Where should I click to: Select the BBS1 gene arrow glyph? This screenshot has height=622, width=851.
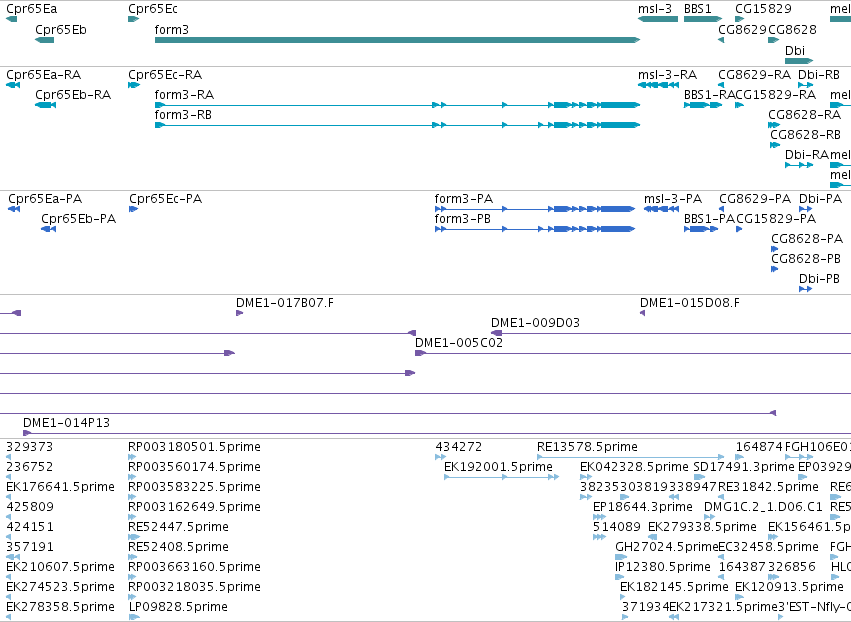[703, 19]
